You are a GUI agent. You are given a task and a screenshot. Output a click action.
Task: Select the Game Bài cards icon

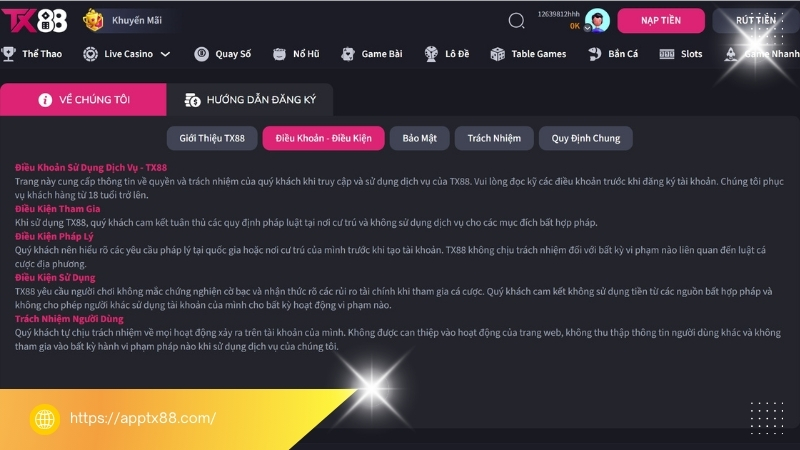point(348,54)
